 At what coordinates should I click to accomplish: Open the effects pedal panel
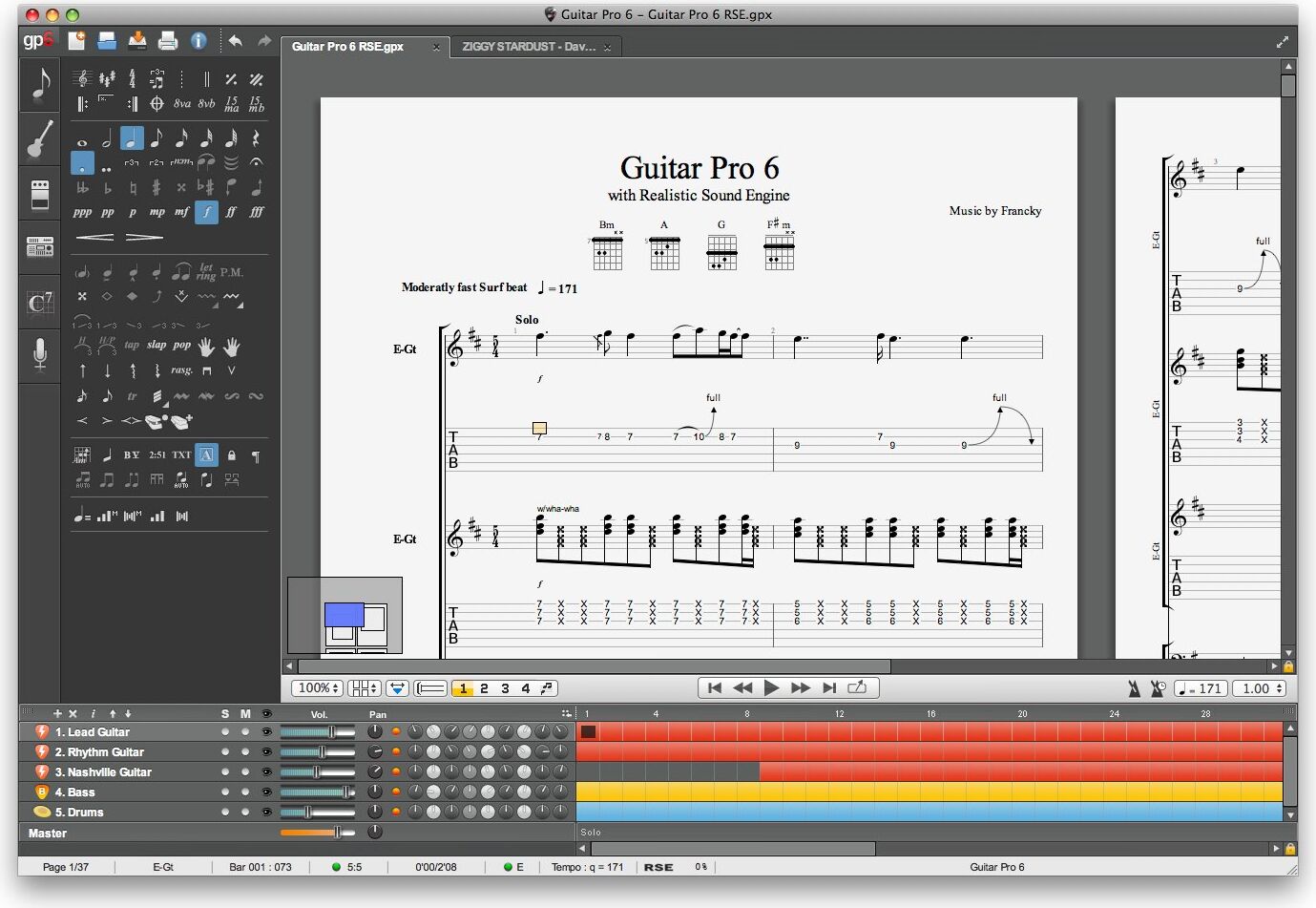point(39,194)
